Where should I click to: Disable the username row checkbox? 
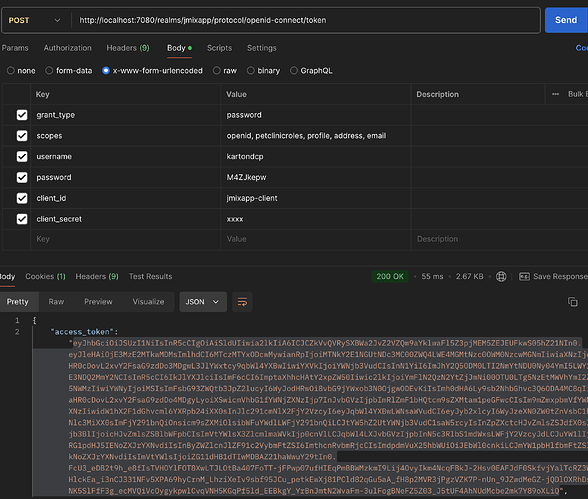tap(22, 157)
